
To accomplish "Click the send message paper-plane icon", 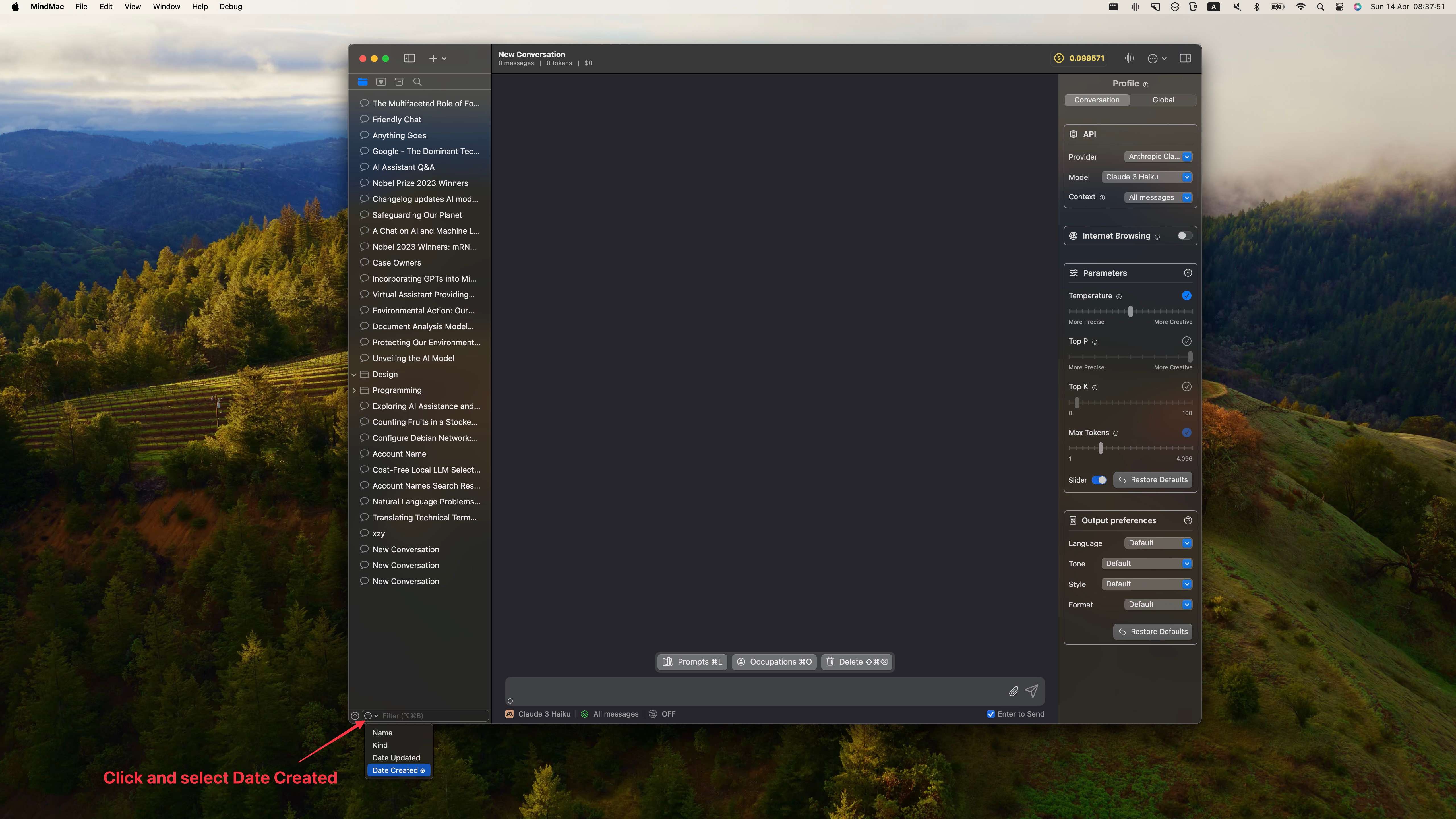I will (x=1031, y=691).
